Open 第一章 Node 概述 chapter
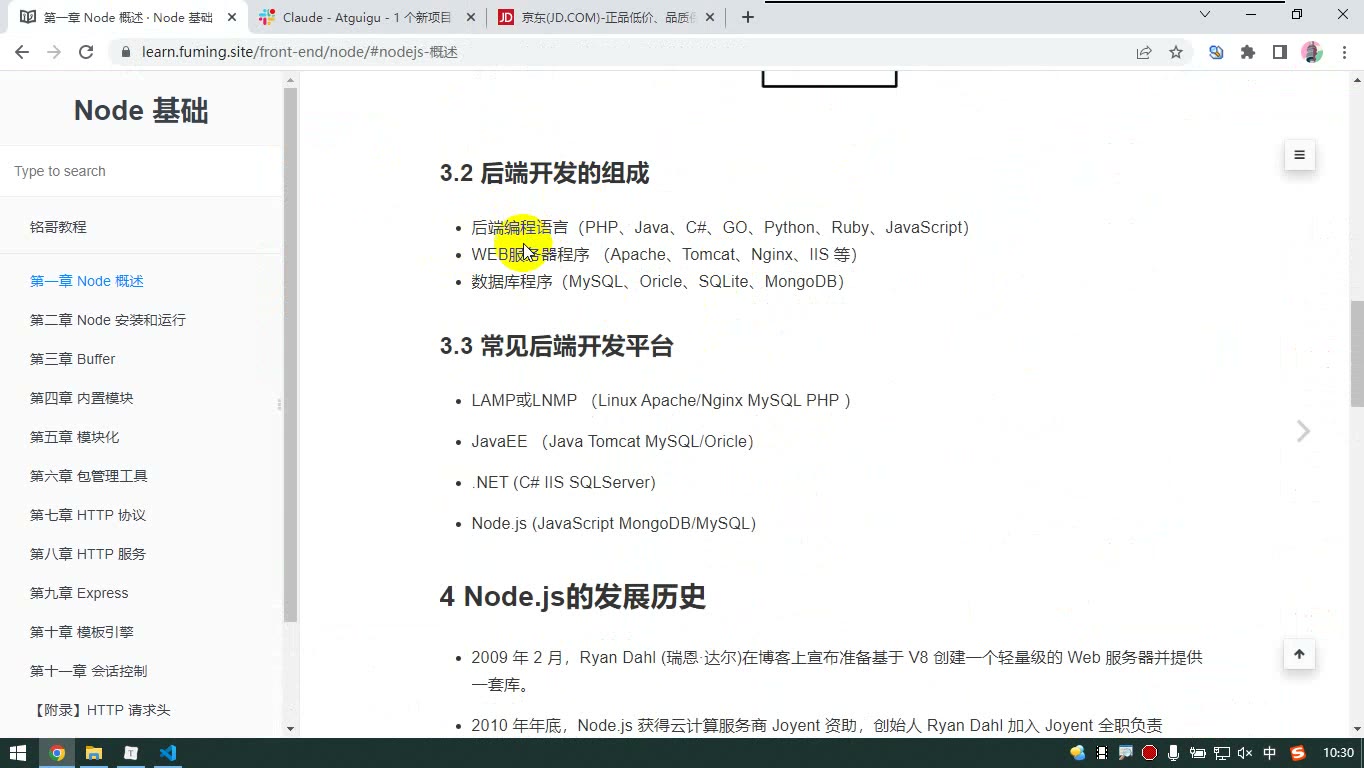The width and height of the screenshot is (1364, 768). tap(87, 281)
